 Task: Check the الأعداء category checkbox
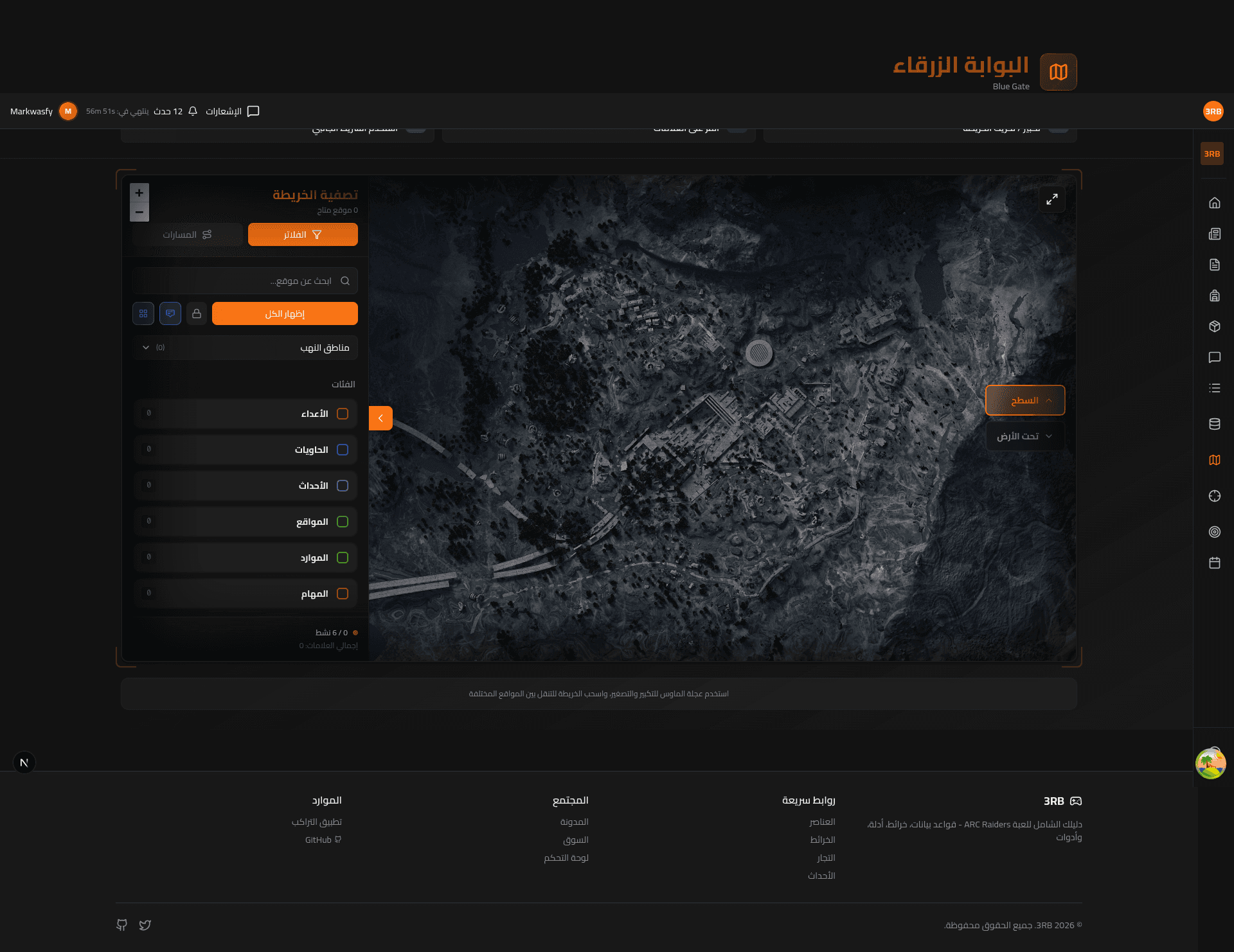[343, 414]
